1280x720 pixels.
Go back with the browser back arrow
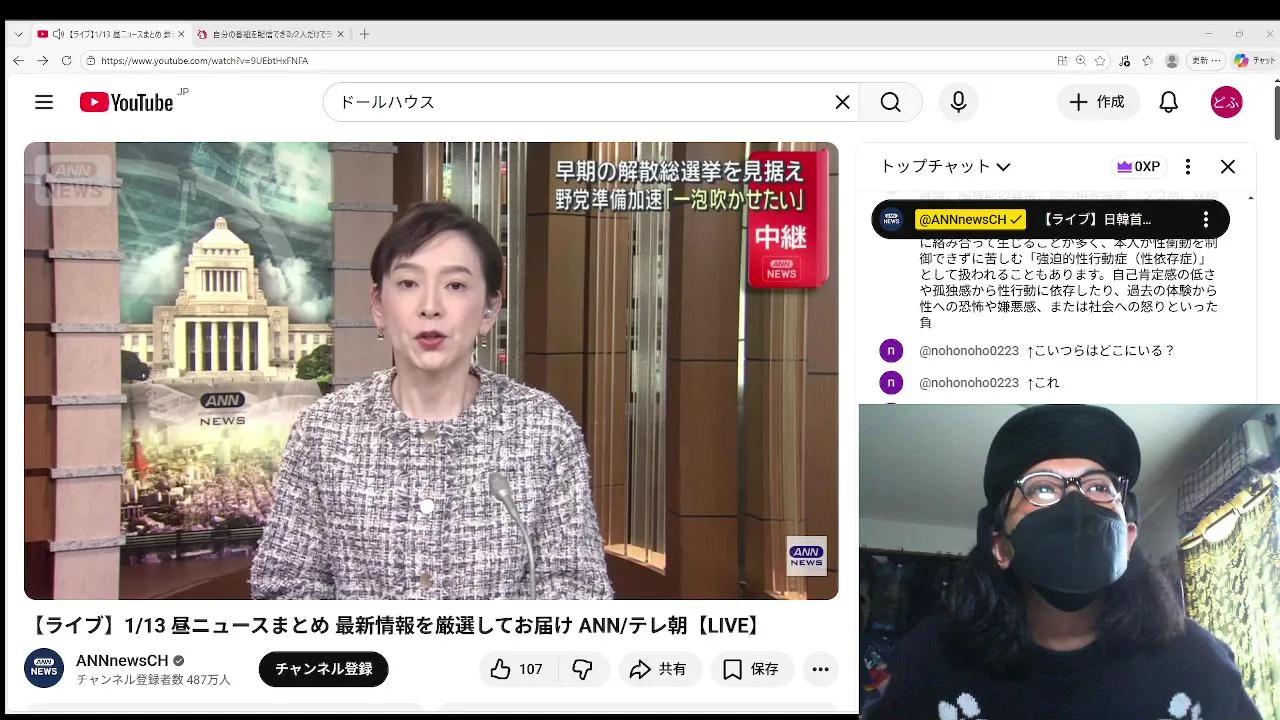tap(18, 61)
